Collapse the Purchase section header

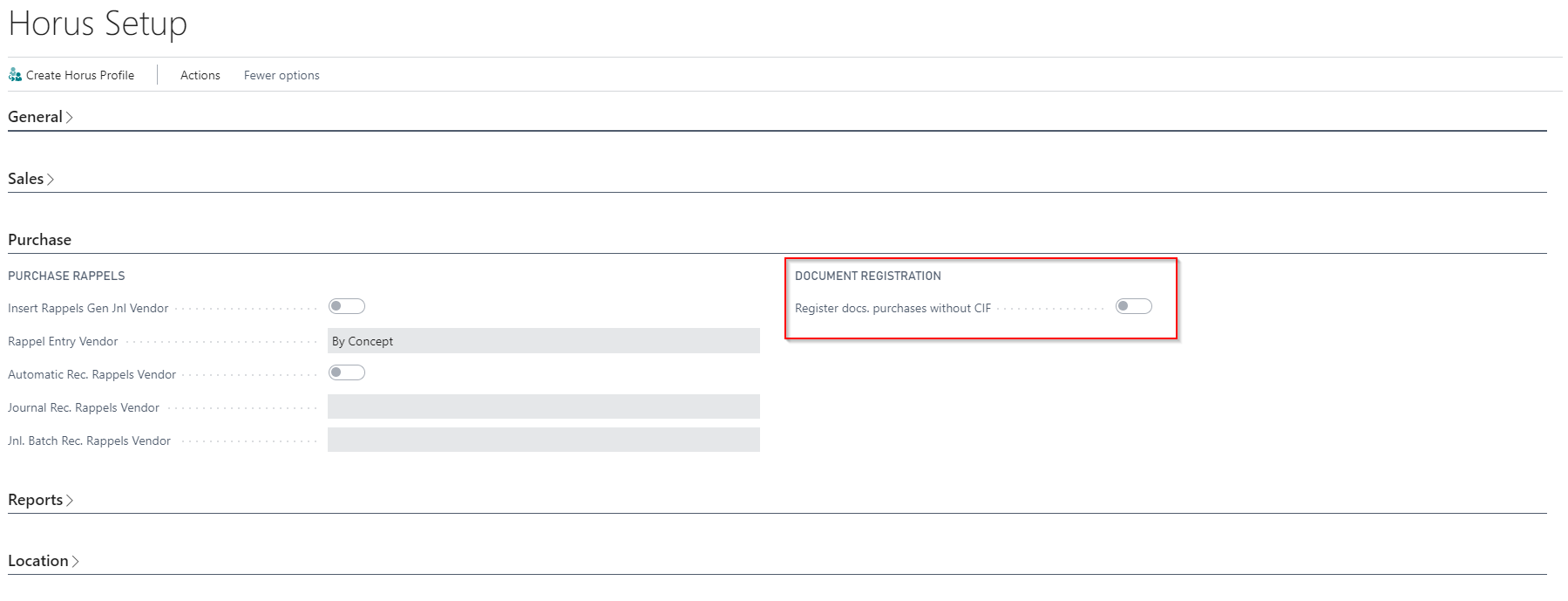coord(39,240)
